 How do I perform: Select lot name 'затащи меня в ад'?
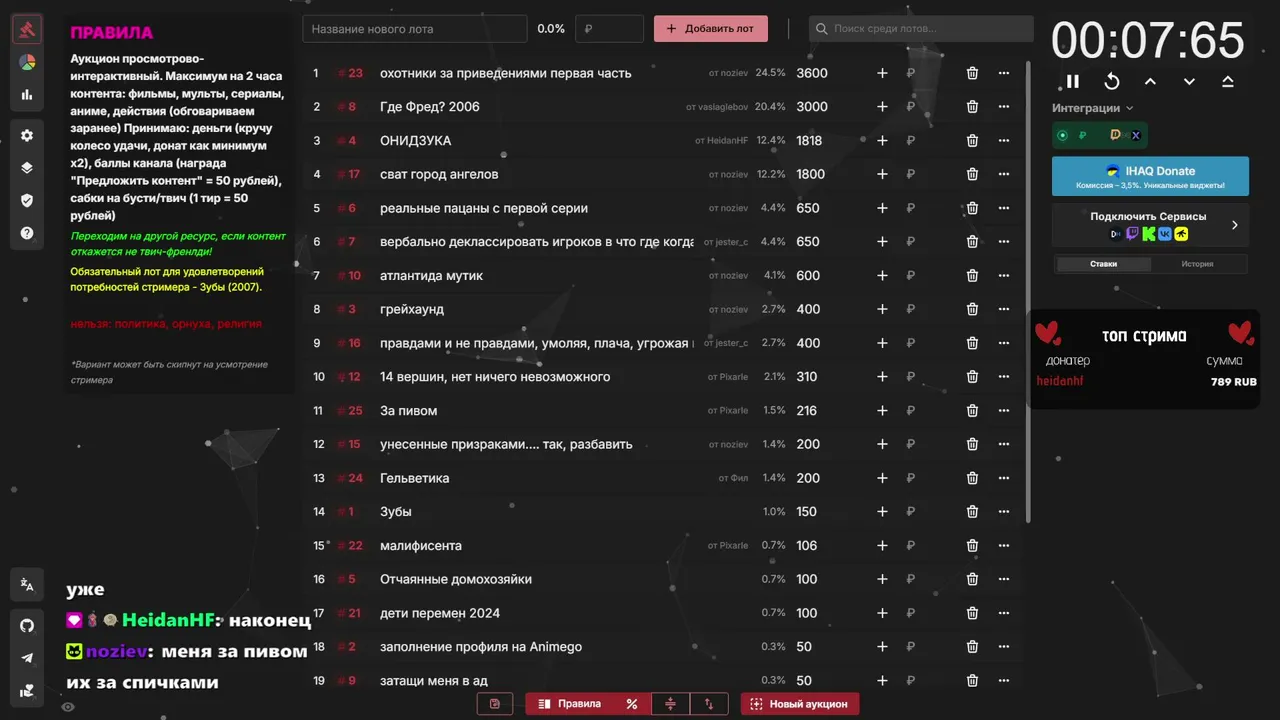click(x=434, y=681)
